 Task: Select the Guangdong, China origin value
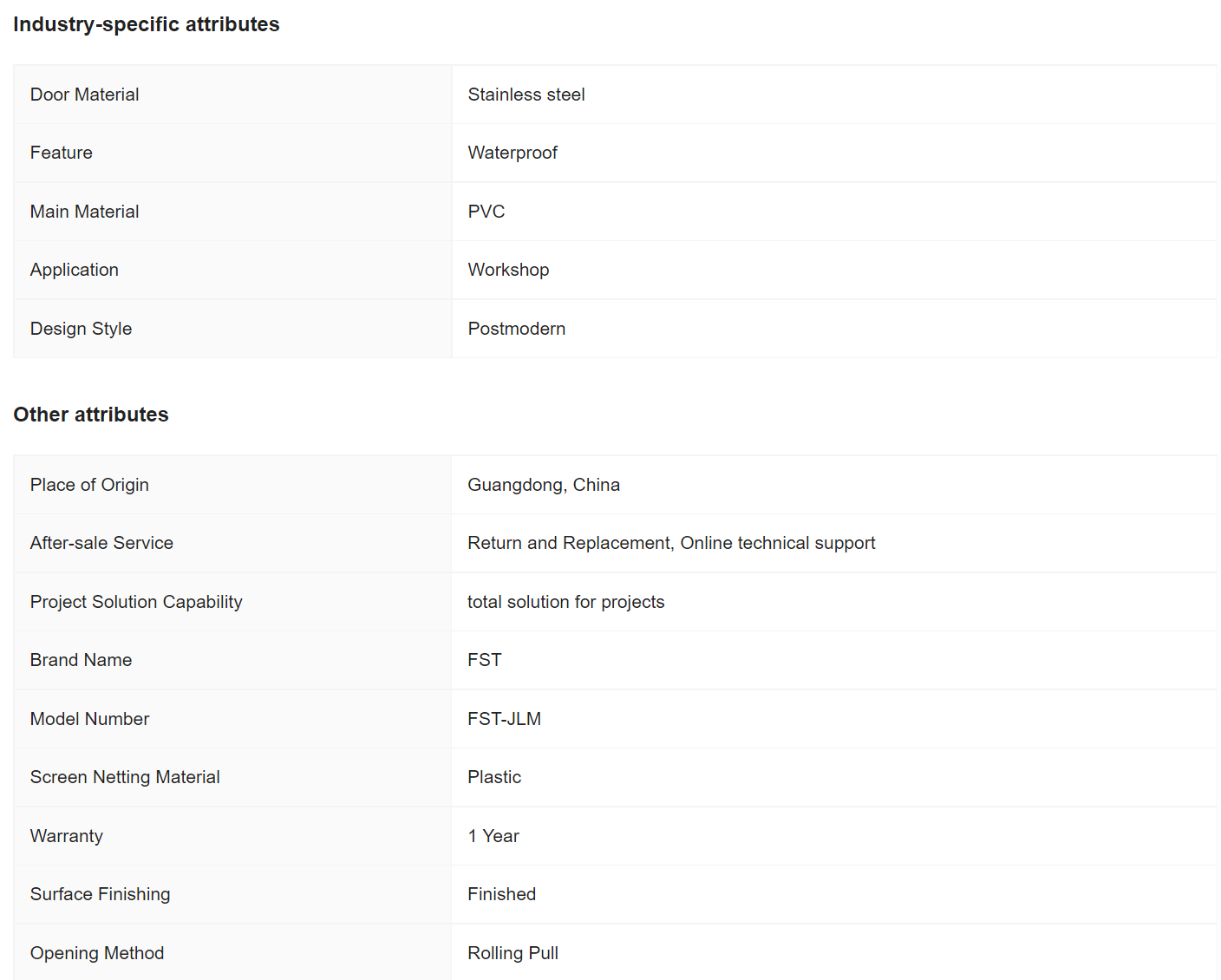[544, 485]
